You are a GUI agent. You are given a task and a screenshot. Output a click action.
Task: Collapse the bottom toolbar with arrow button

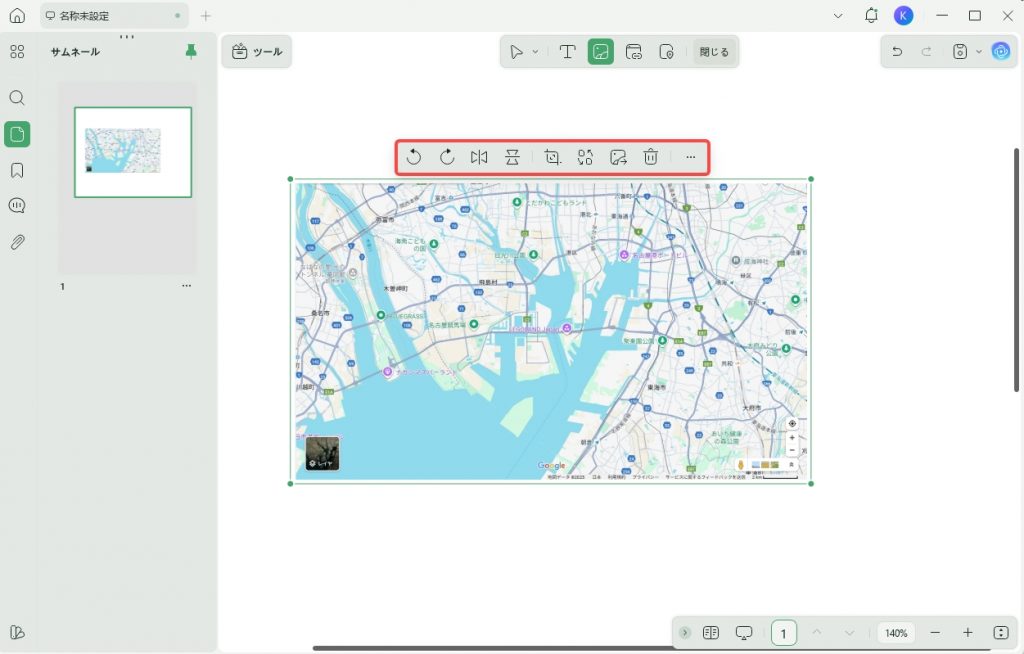click(684, 632)
